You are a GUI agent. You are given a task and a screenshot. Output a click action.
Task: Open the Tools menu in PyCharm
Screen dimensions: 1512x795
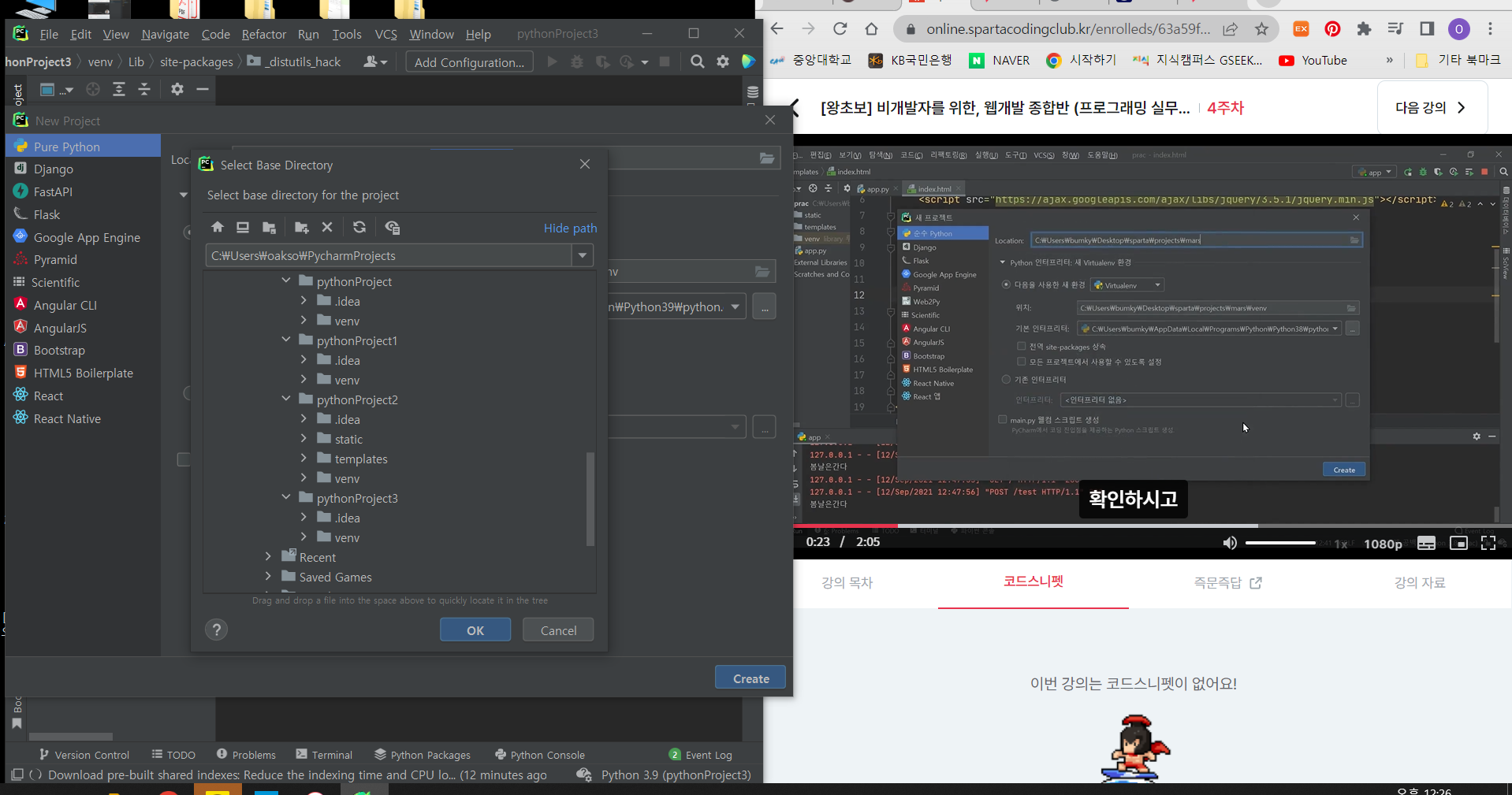[x=347, y=34]
